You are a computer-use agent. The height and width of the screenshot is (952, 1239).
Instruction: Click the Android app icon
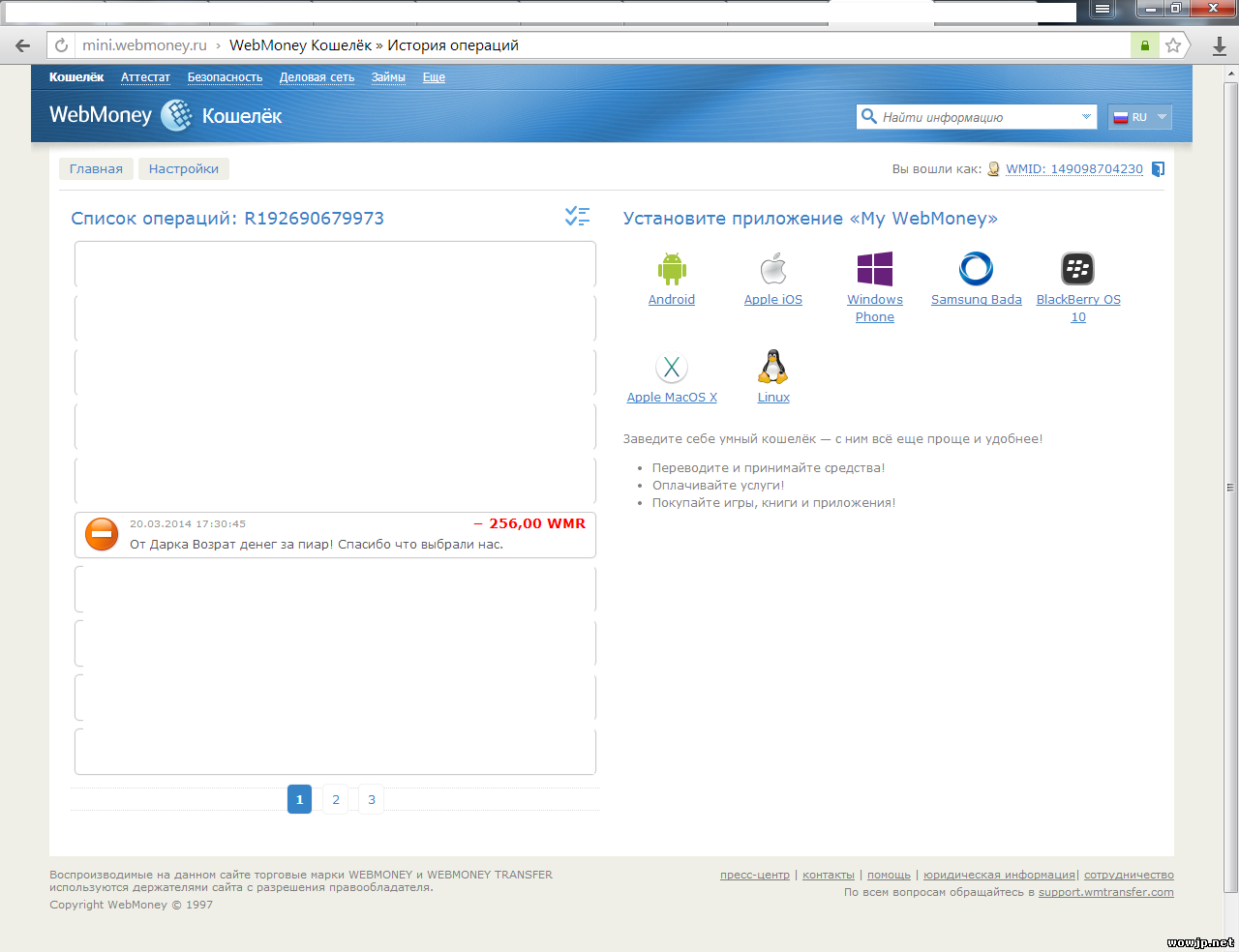click(672, 269)
